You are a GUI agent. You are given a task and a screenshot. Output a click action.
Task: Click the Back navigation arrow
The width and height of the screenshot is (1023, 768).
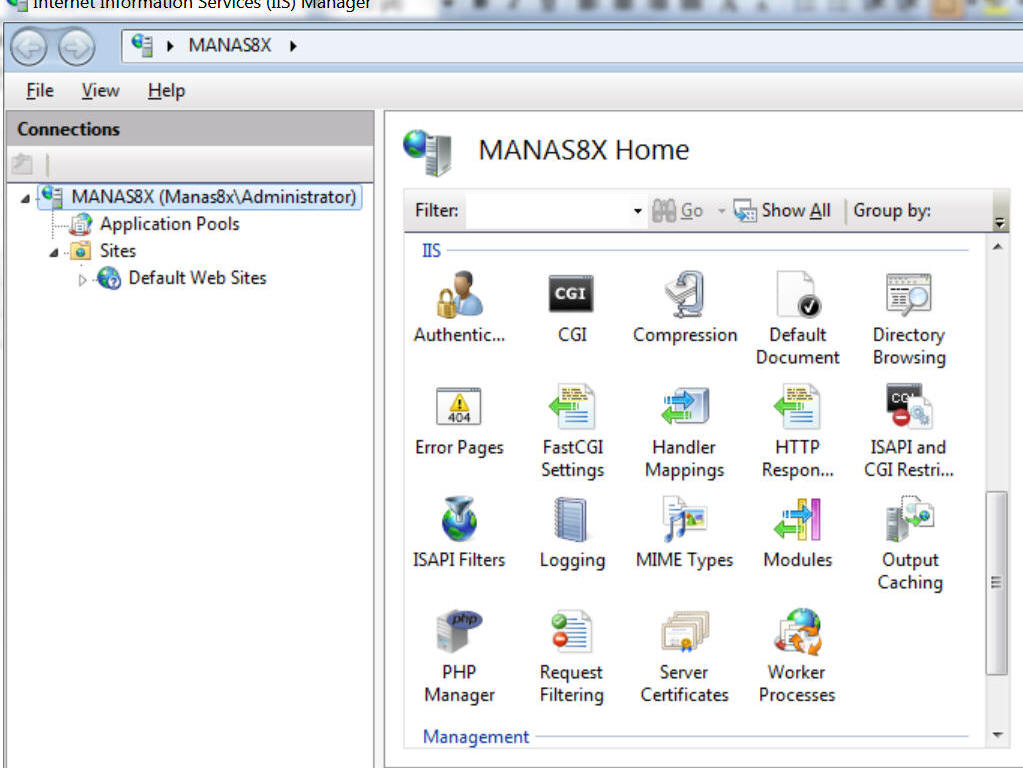pyautogui.click(x=29, y=47)
